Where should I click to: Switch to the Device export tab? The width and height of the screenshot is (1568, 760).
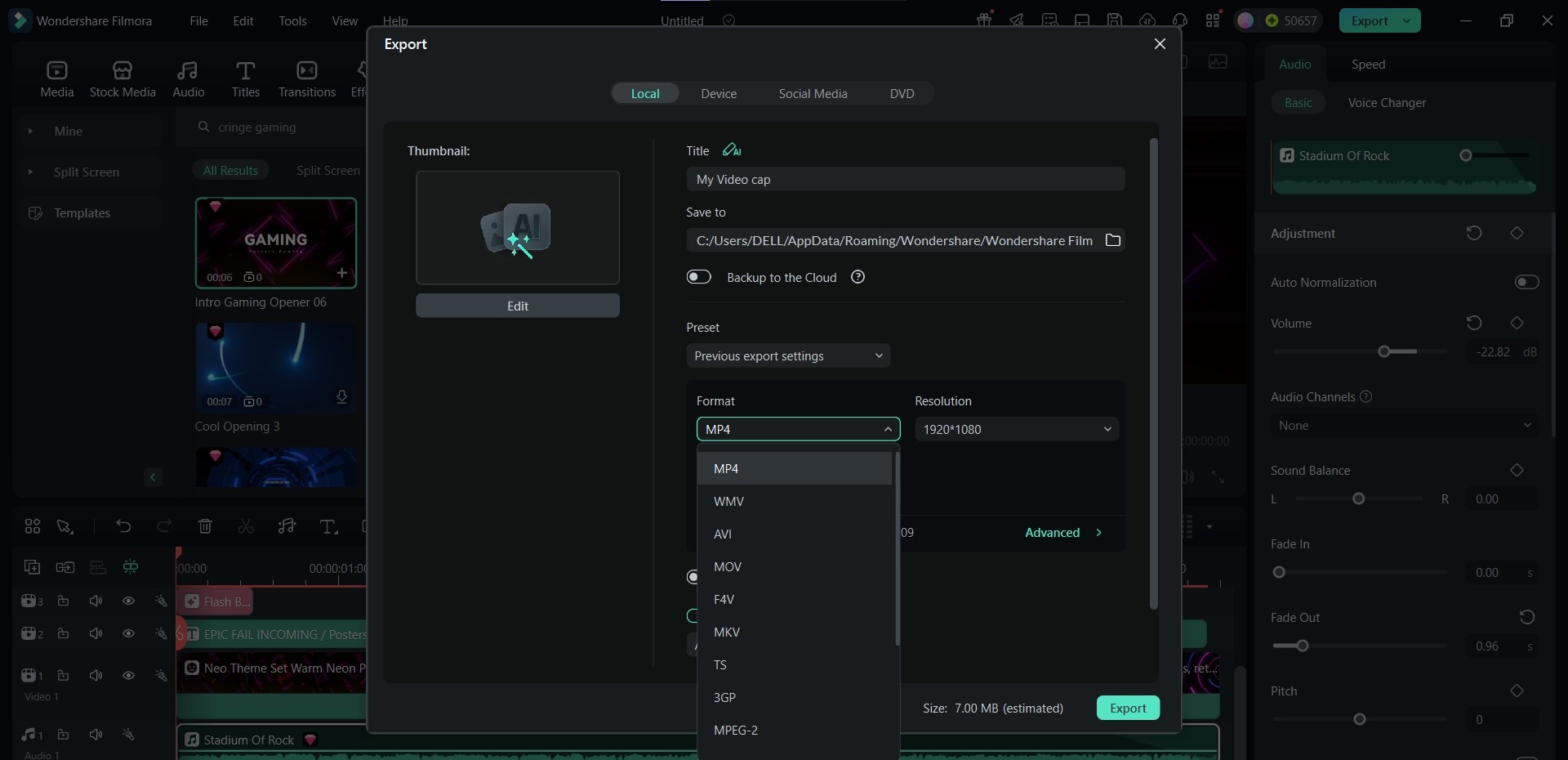719,93
